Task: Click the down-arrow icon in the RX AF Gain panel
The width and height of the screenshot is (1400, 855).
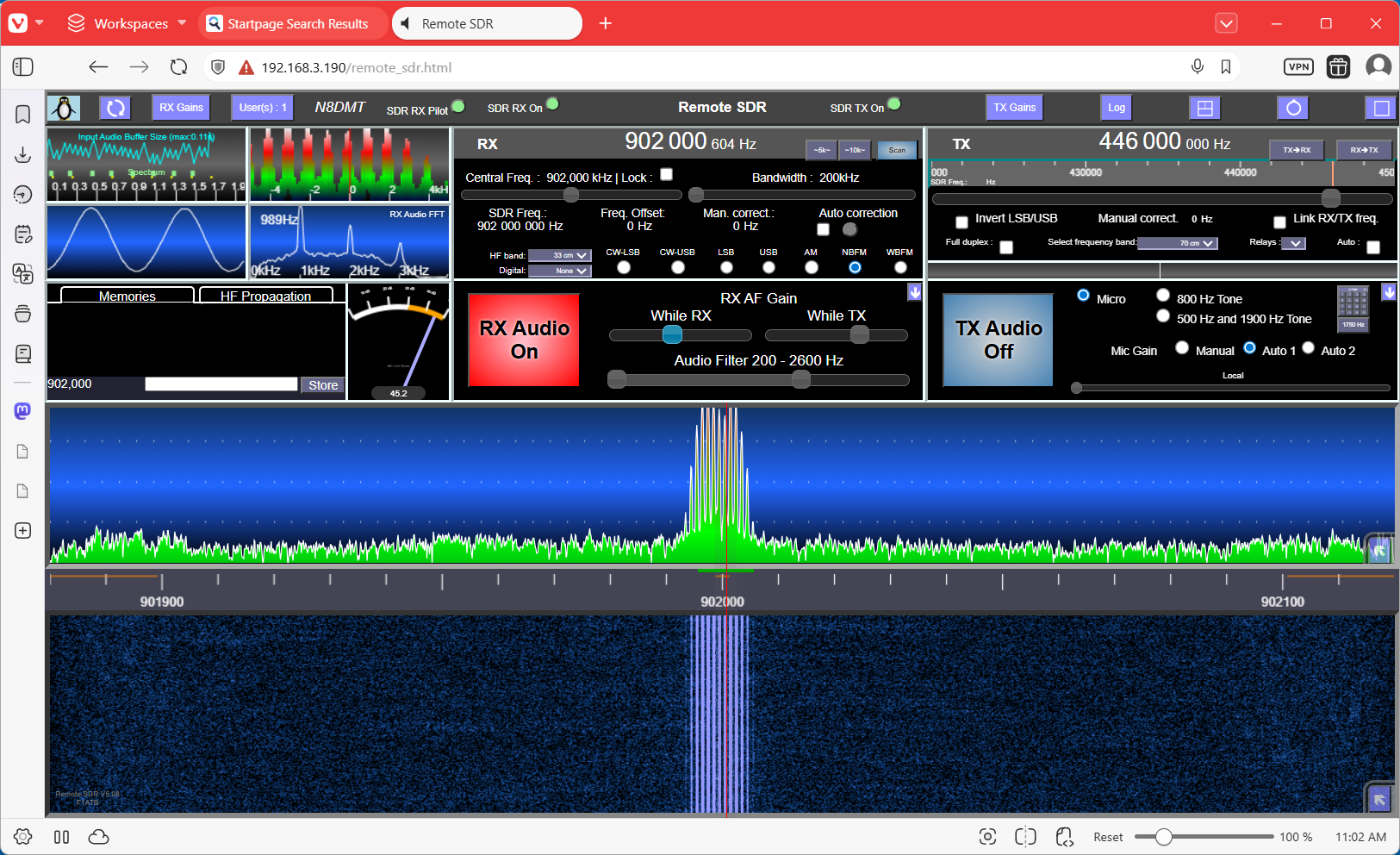Action: (x=915, y=292)
